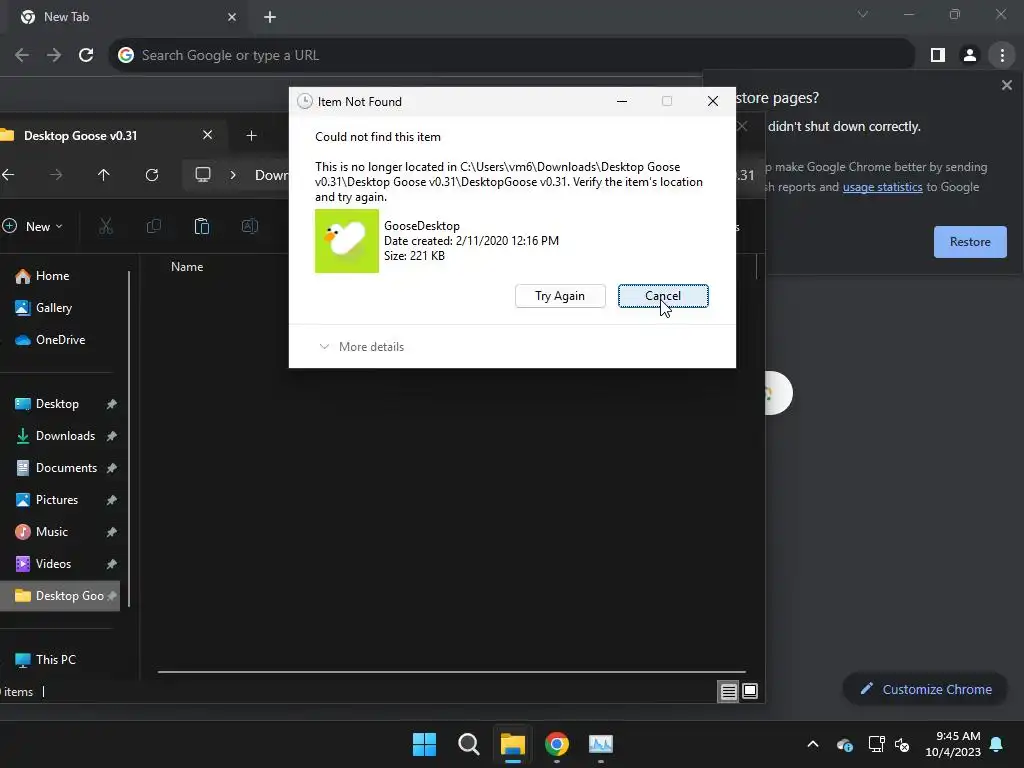Click Chrome address bar search field
Image resolution: width=1024 pixels, height=768 pixels.
pos(511,55)
